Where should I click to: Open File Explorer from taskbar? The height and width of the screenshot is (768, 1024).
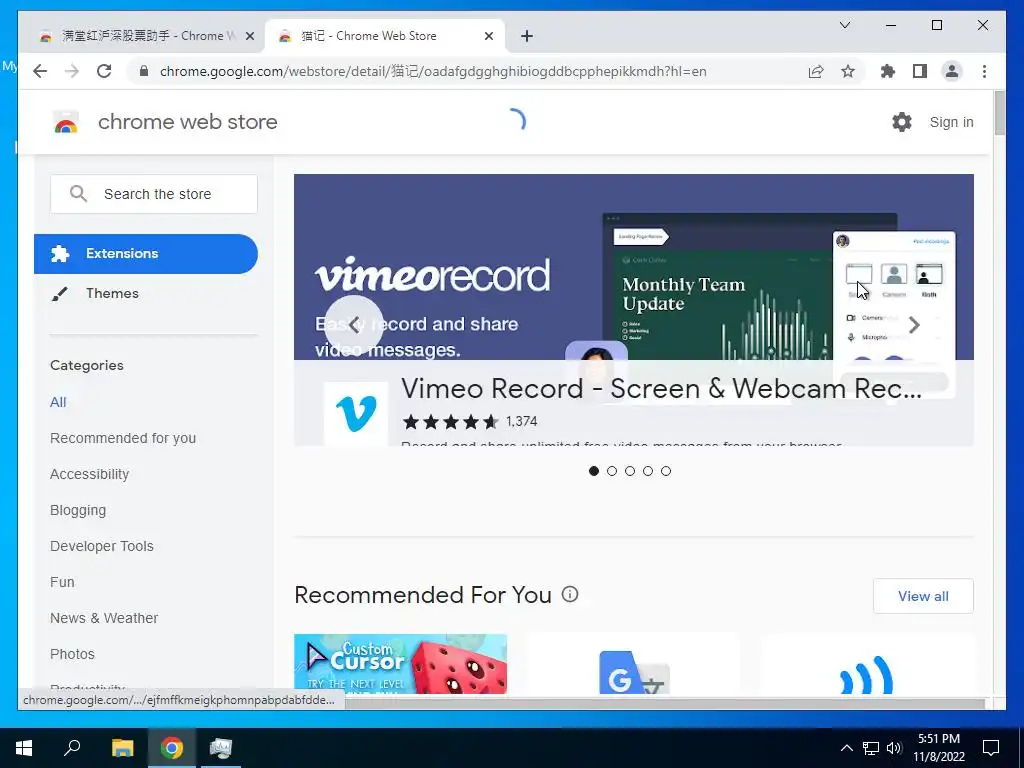(x=122, y=748)
